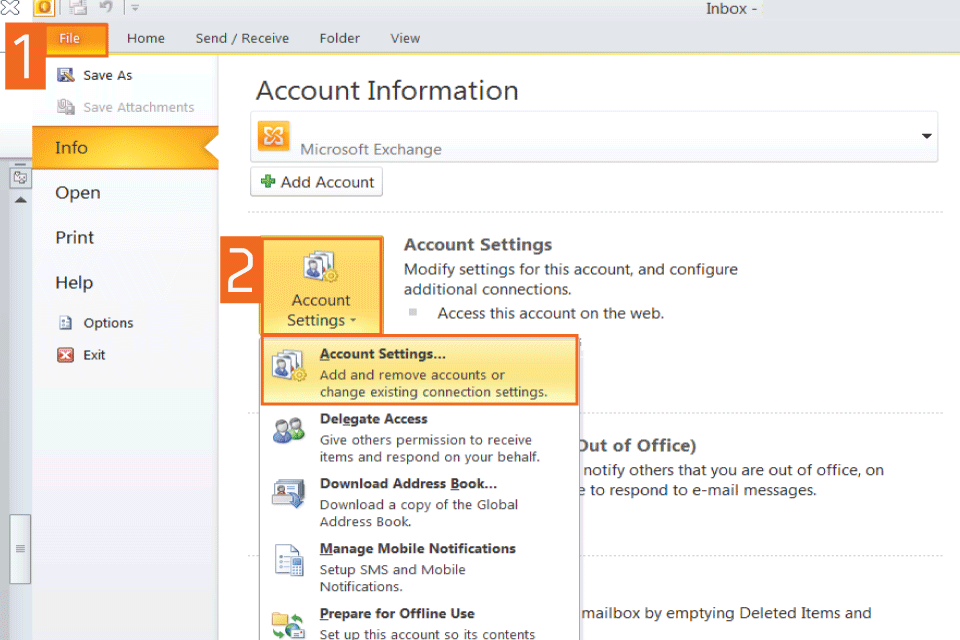Select Account Settings... from the dropdown menu
The width and height of the screenshot is (960, 640).
(x=419, y=370)
